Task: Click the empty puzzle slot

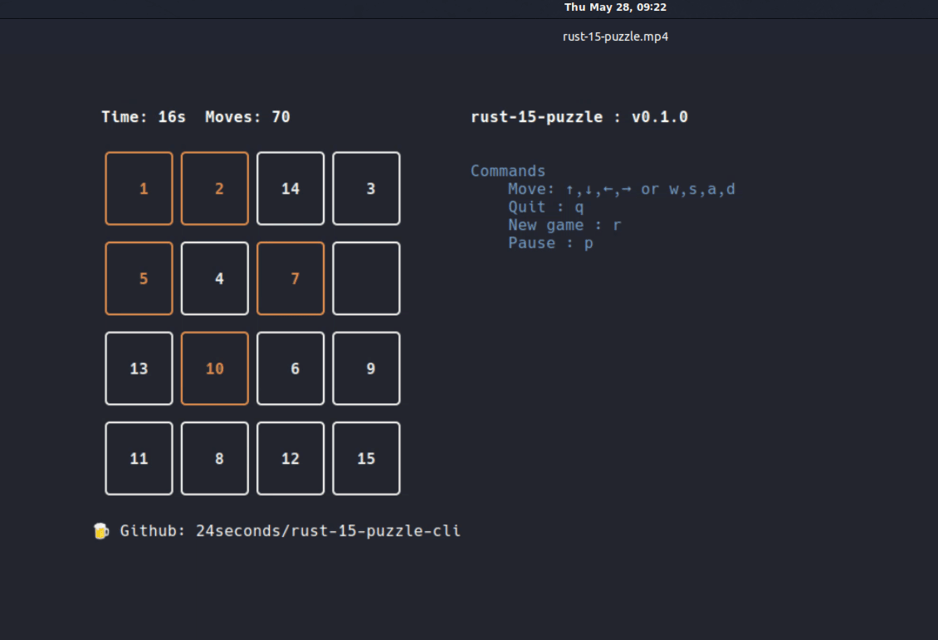Action: click(x=366, y=278)
